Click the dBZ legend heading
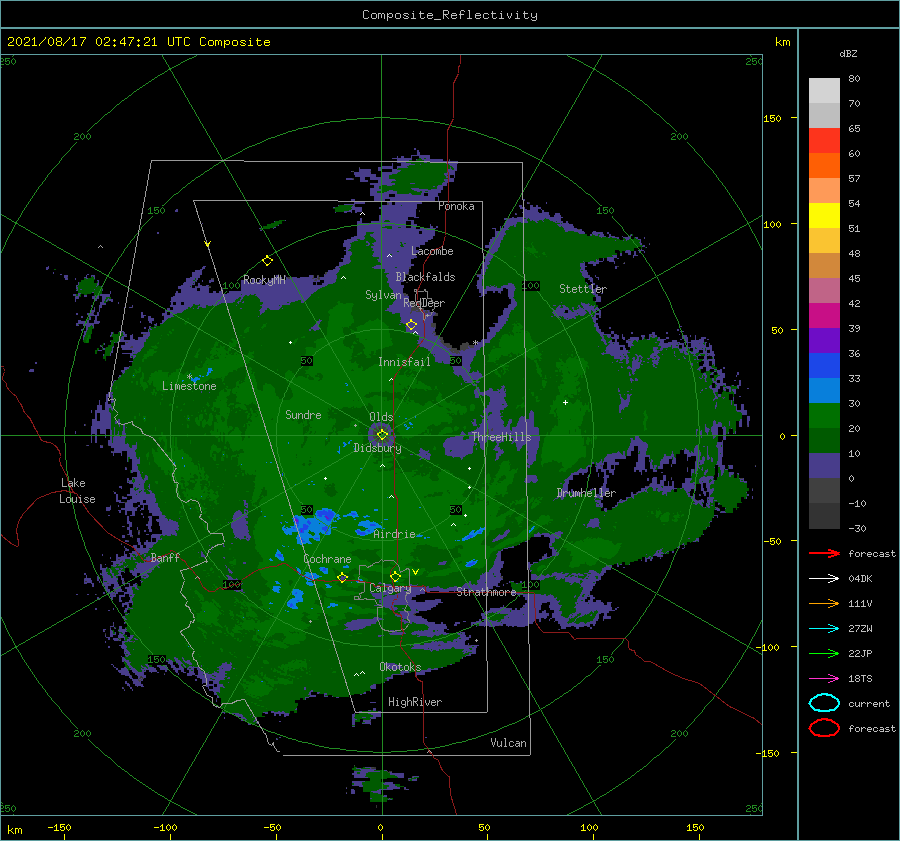900x841 pixels. tap(848, 53)
